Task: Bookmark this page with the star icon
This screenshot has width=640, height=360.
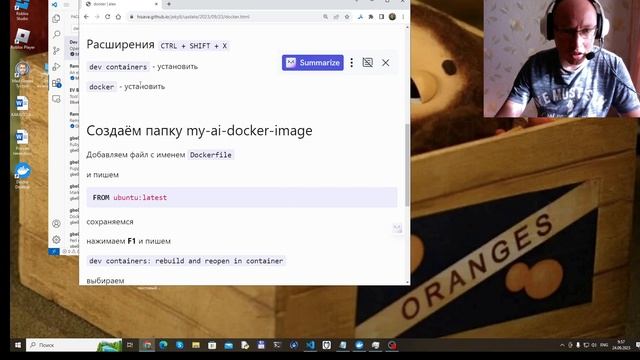Action: [347, 17]
